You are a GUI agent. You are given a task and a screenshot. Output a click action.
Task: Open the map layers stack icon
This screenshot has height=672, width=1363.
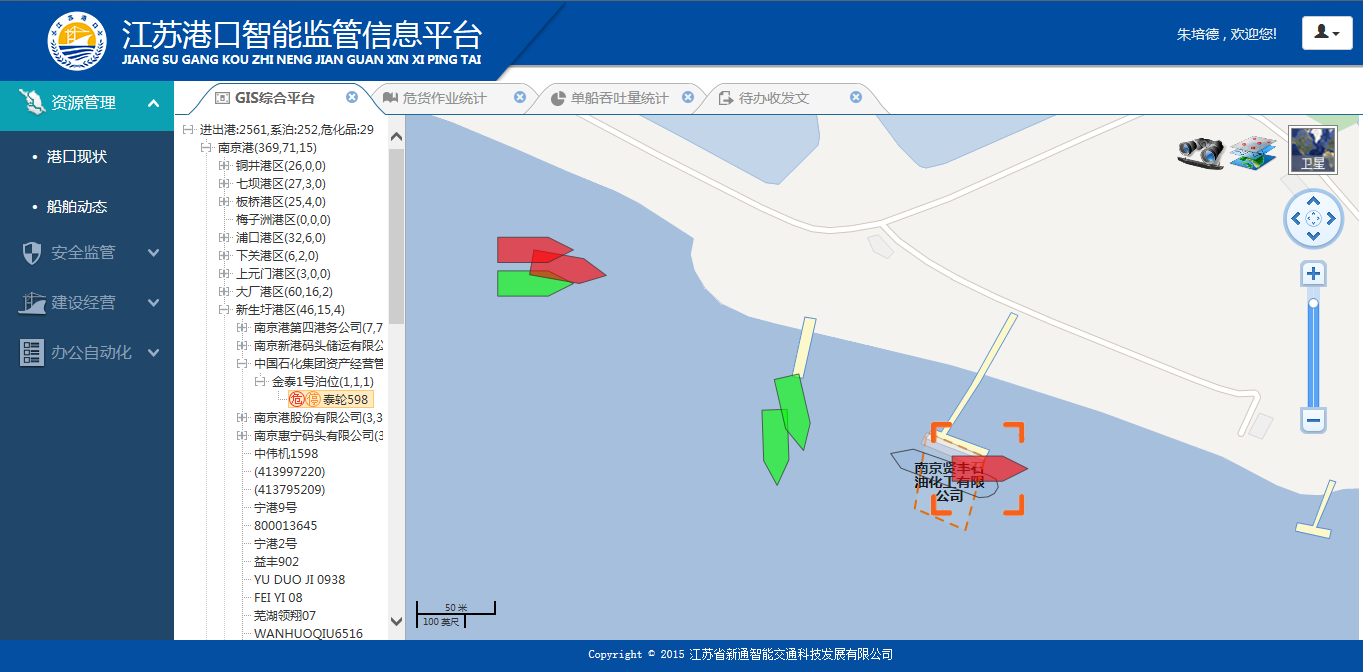coord(1253,153)
